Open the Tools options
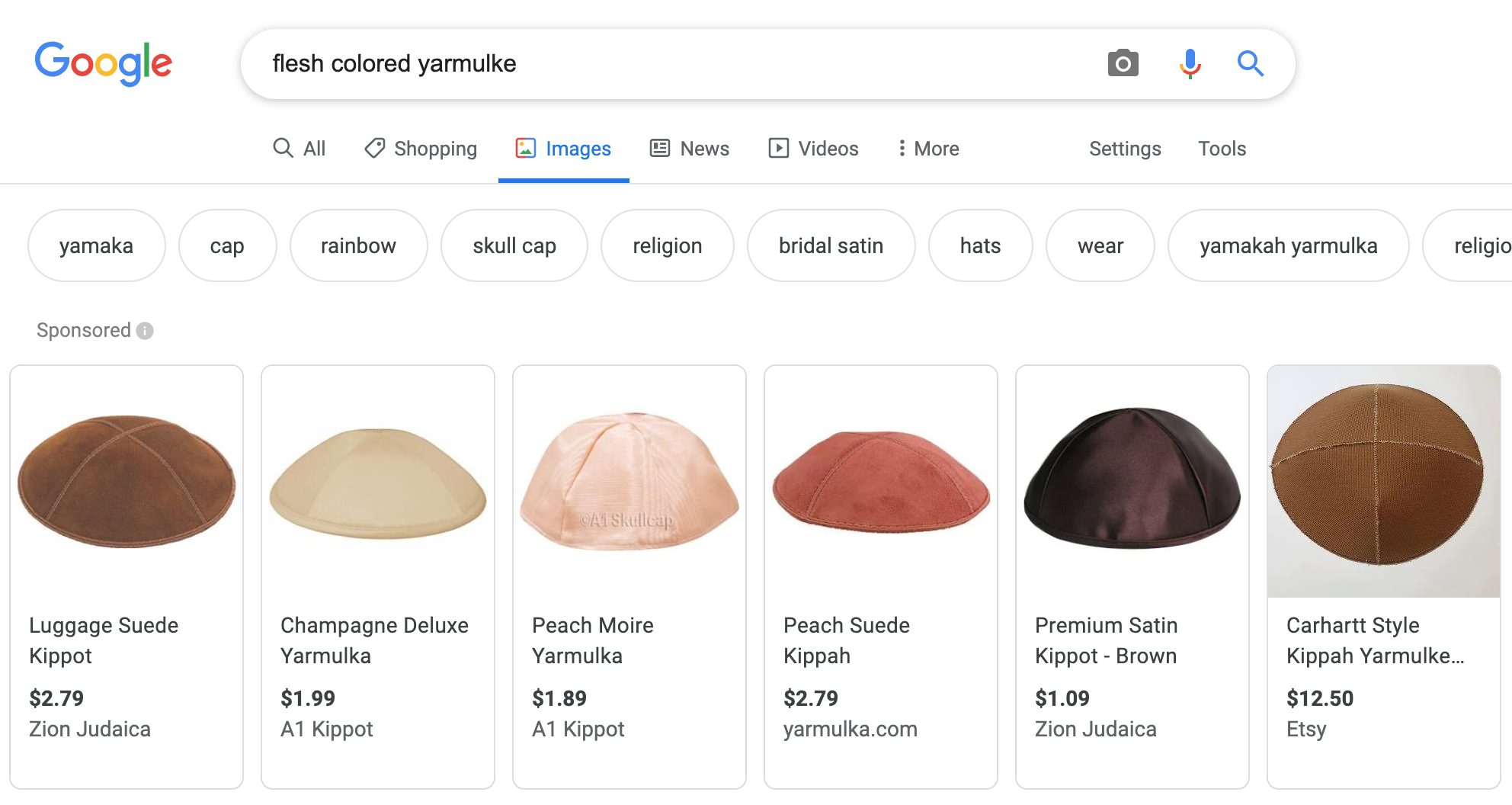 pos(1222,148)
